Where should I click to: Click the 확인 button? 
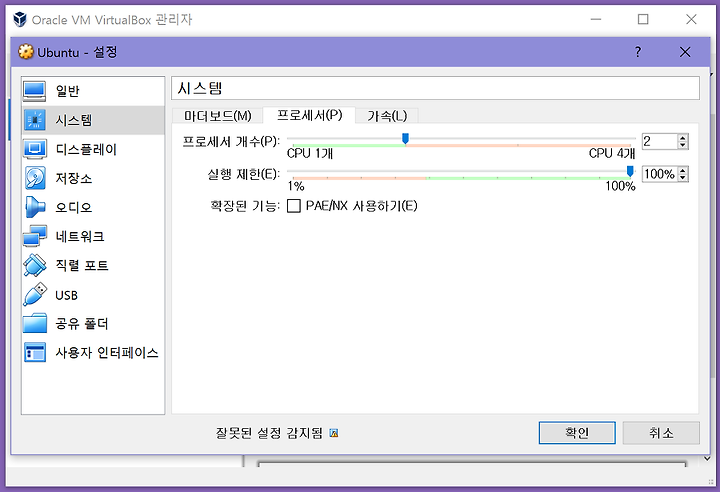577,433
